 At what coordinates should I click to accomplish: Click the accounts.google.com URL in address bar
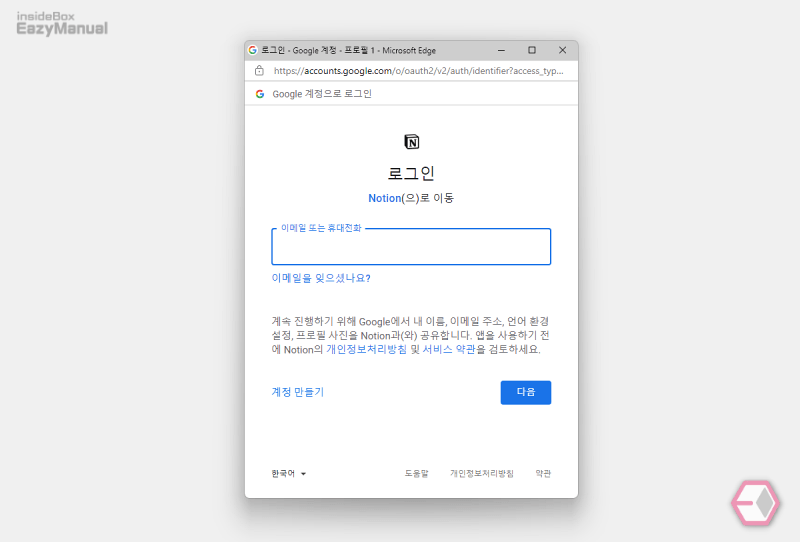pos(418,71)
